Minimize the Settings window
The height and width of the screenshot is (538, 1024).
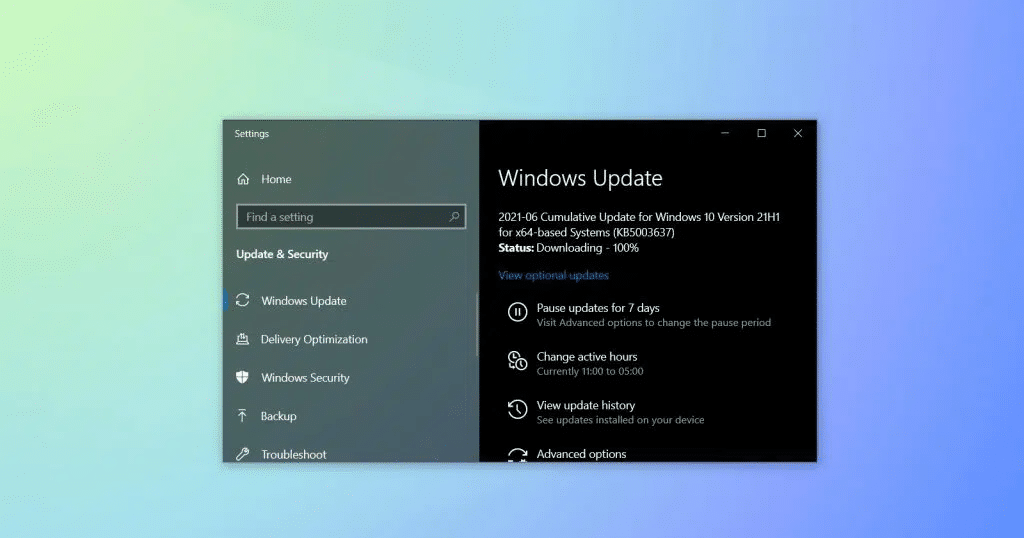tap(725, 134)
